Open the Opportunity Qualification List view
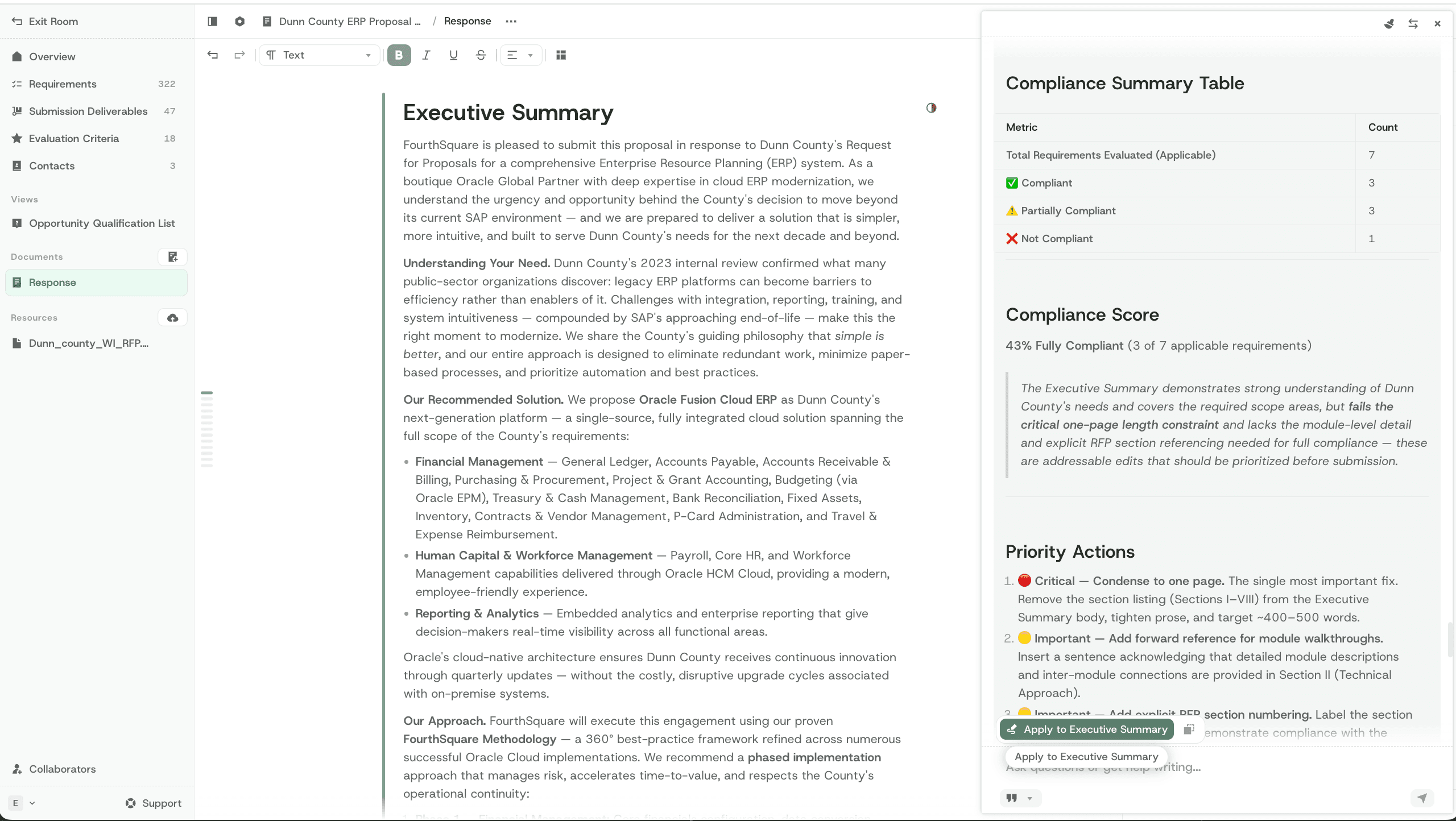 tap(102, 223)
